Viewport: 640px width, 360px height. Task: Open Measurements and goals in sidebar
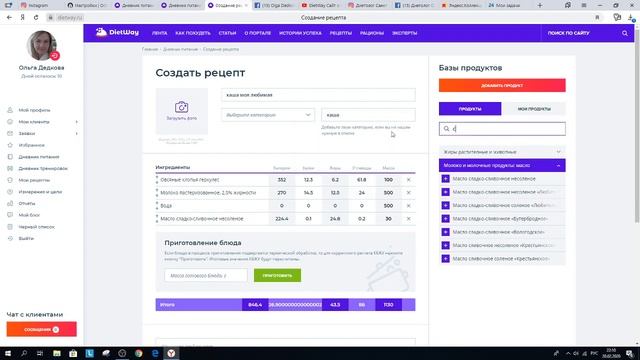pos(40,191)
